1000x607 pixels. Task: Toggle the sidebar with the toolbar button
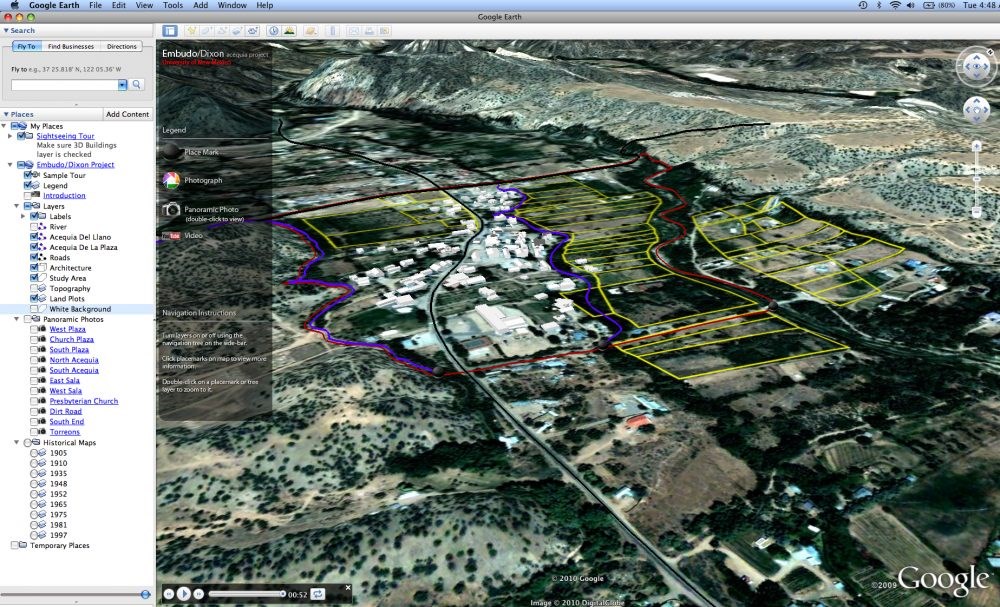170,31
